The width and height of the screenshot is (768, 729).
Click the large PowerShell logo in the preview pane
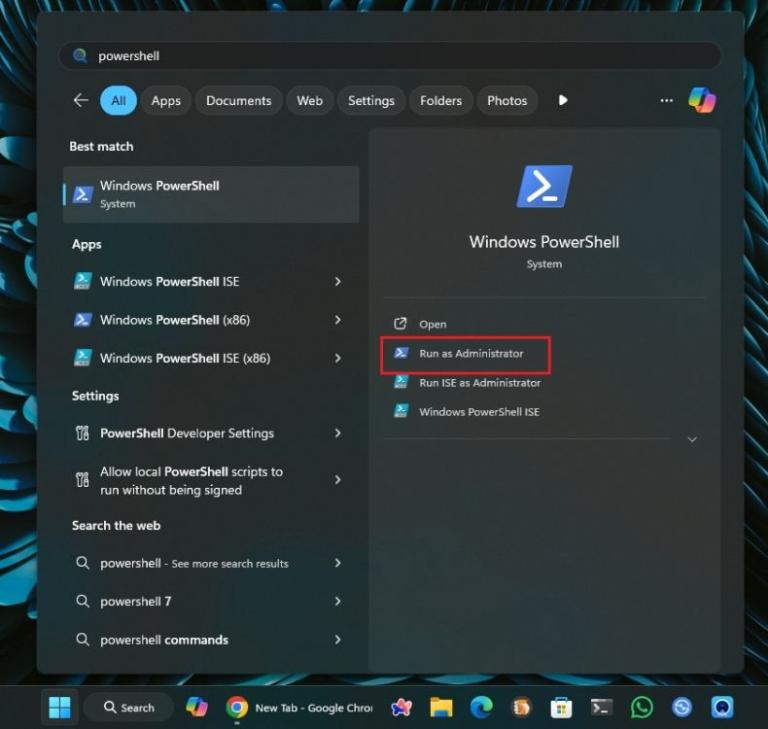click(544, 186)
